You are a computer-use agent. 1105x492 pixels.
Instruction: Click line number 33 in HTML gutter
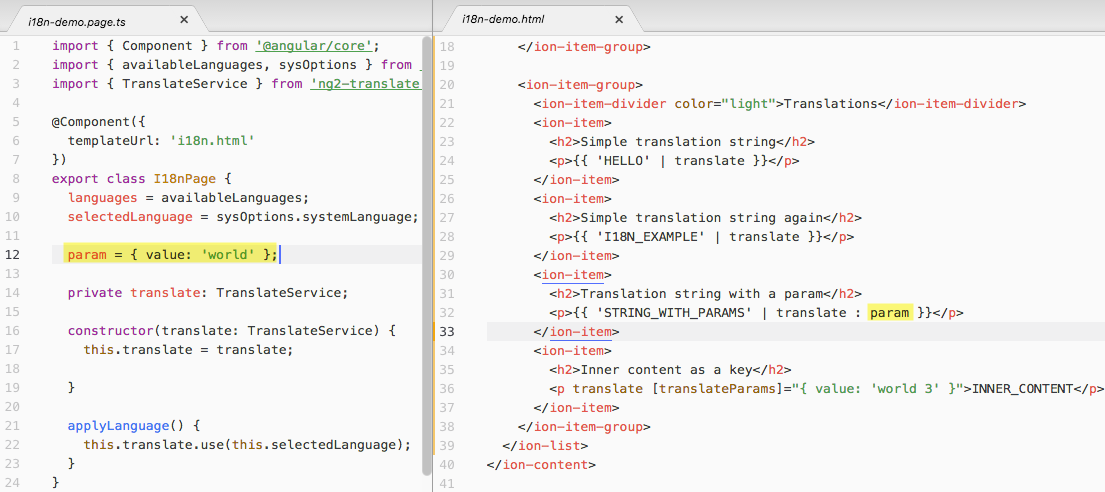pos(447,331)
